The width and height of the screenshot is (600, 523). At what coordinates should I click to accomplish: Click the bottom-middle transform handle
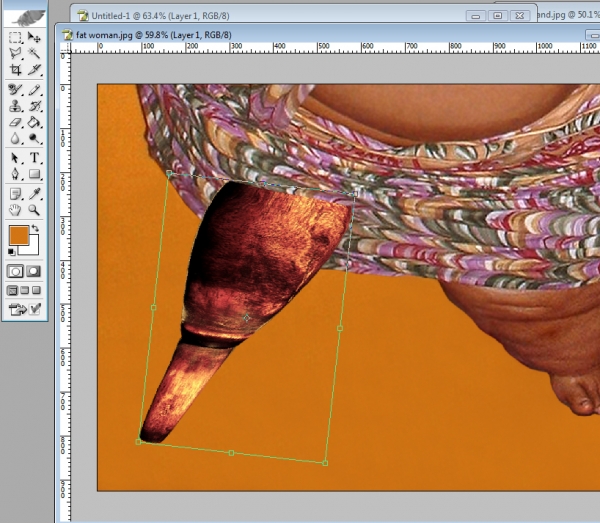(231, 453)
